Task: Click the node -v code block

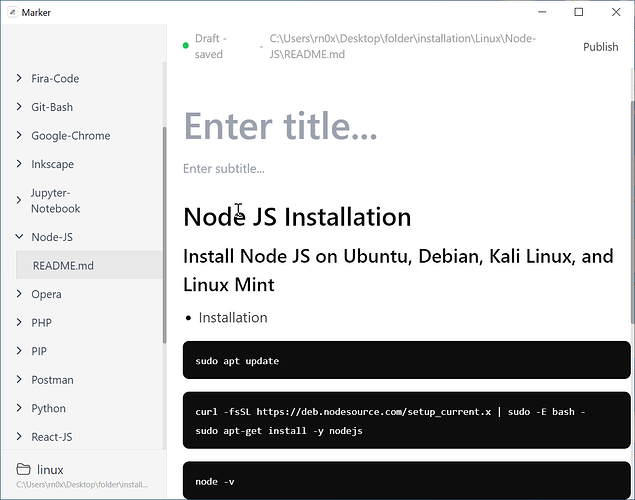Action: point(407,481)
